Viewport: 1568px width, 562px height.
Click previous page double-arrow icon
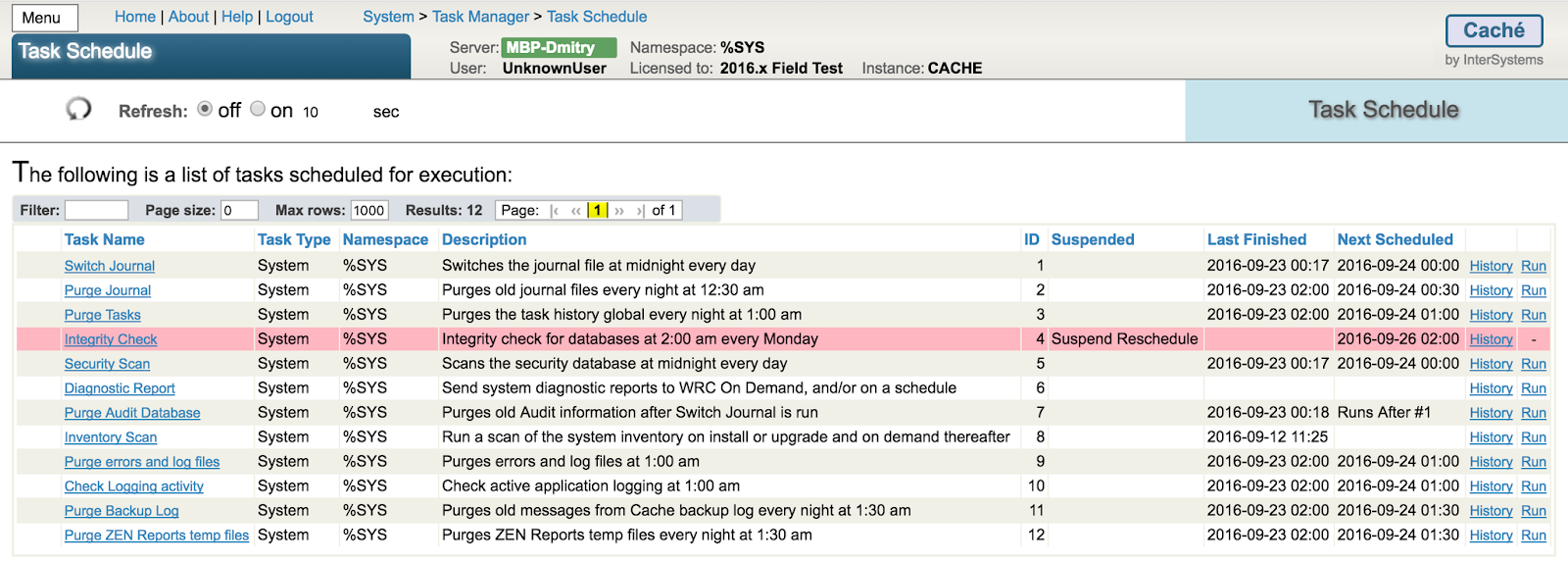pos(575,211)
